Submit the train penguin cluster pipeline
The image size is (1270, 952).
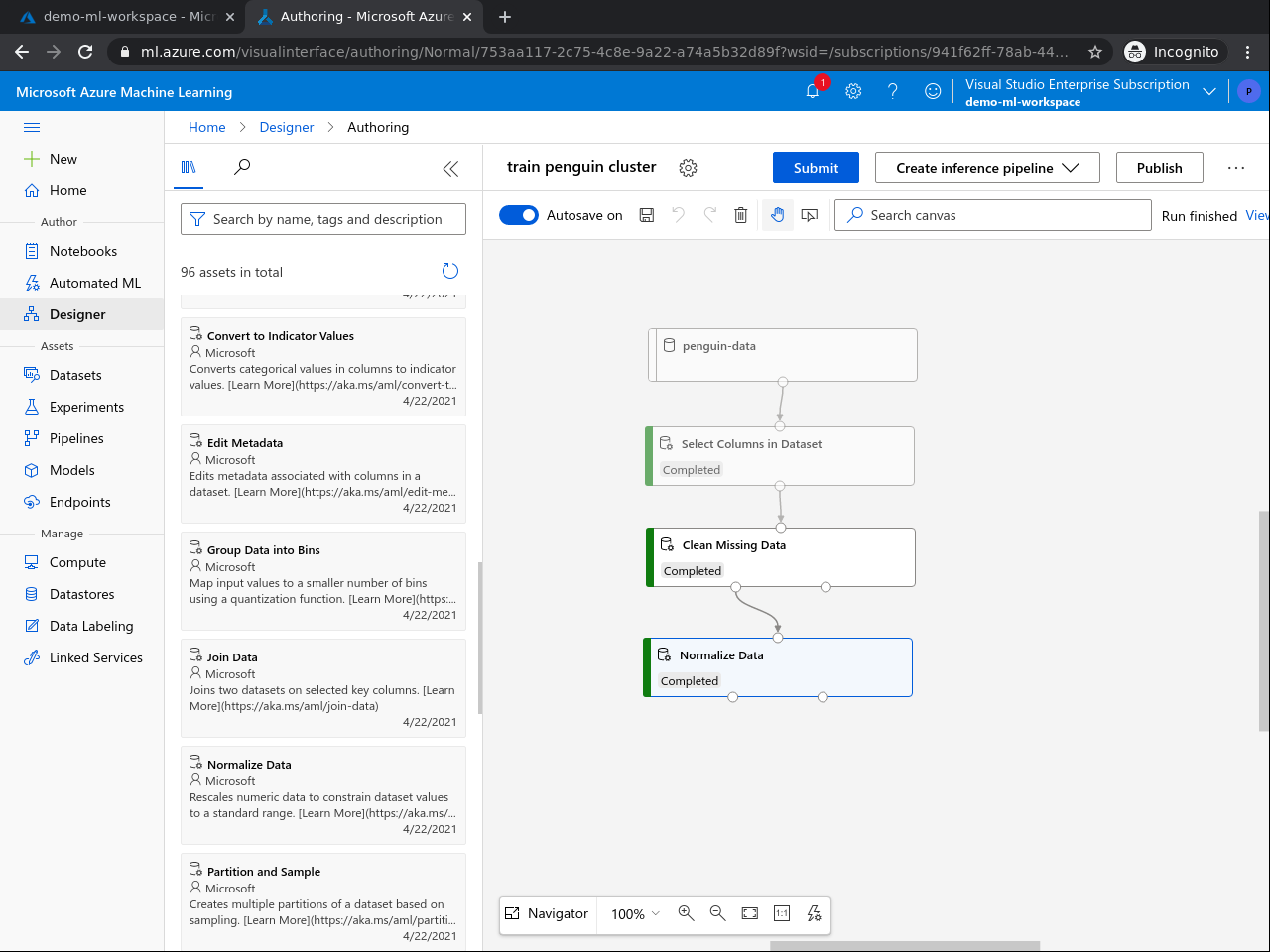816,168
